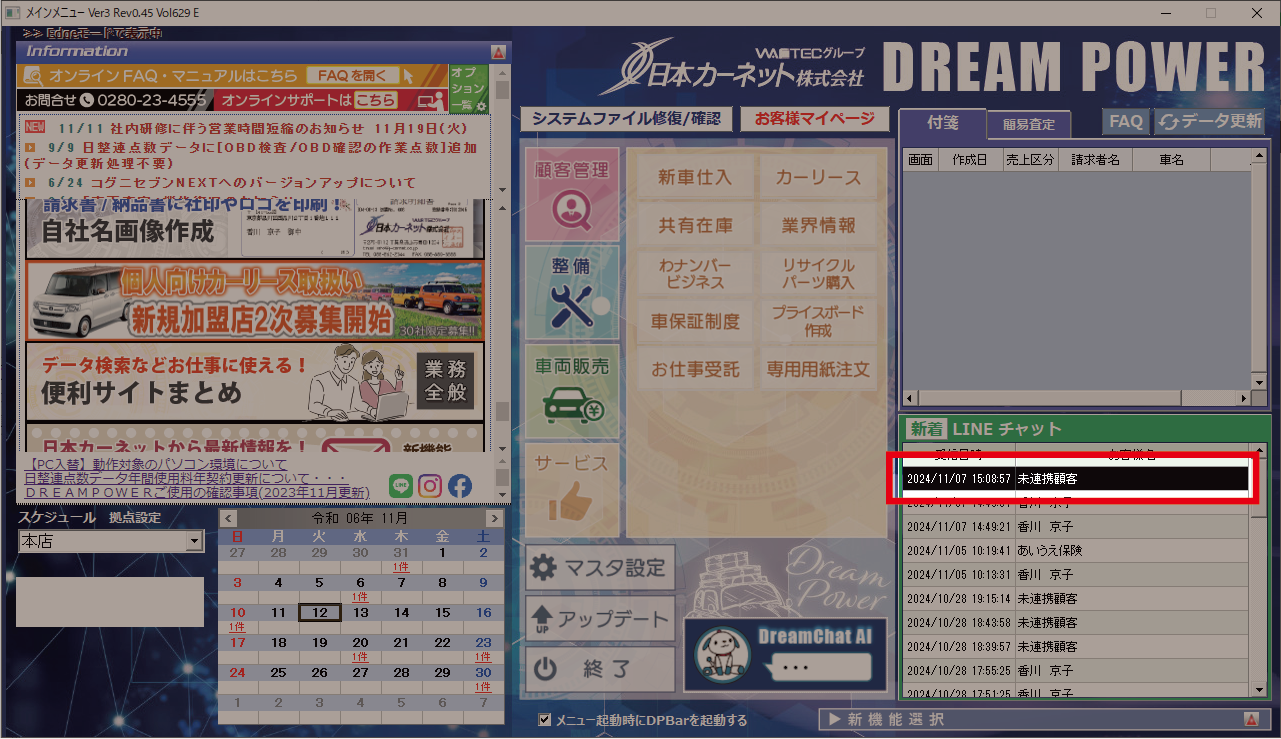The height and width of the screenshot is (739, 1281).
Task: Click システムファイル修復/確認 button
Action: [626, 119]
